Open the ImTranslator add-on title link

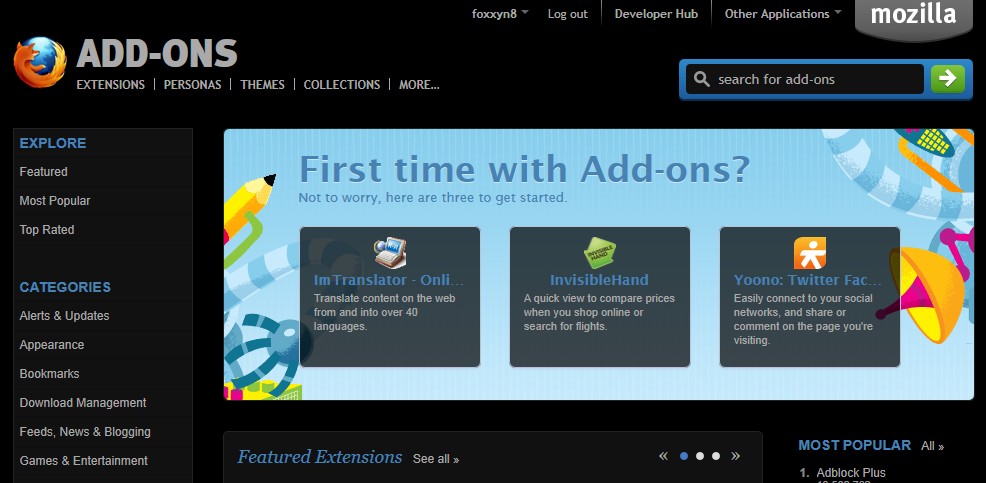[389, 280]
